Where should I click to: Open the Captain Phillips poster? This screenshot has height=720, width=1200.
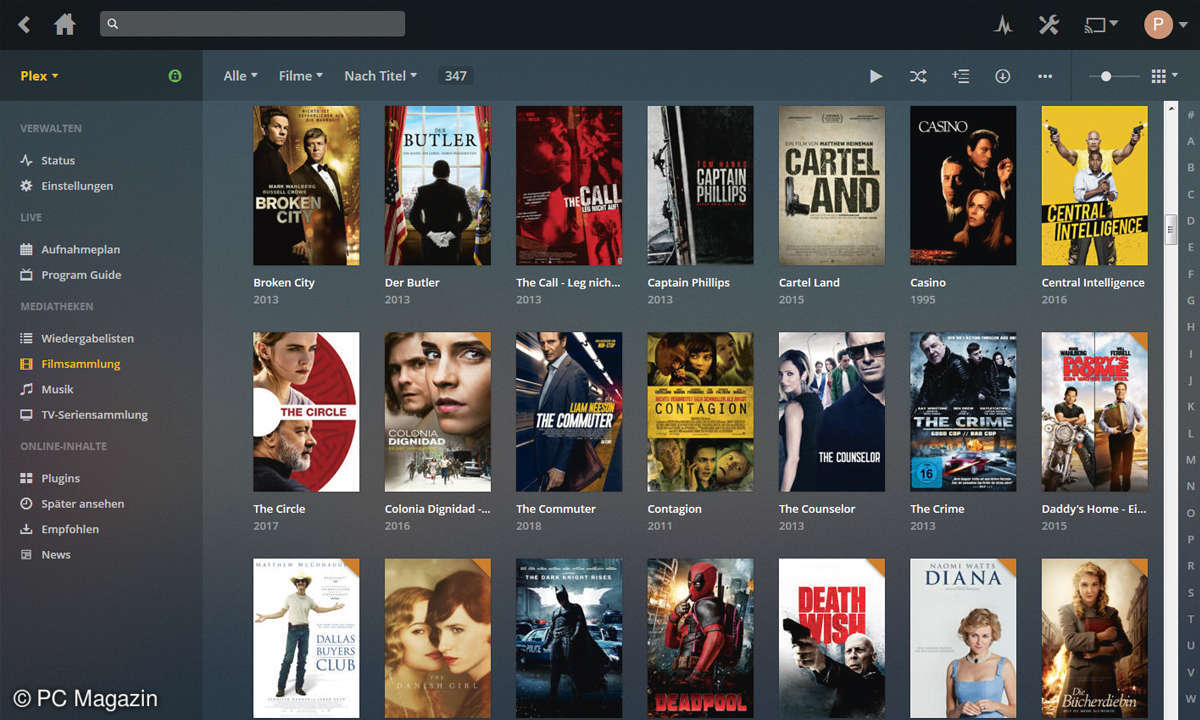pos(701,185)
